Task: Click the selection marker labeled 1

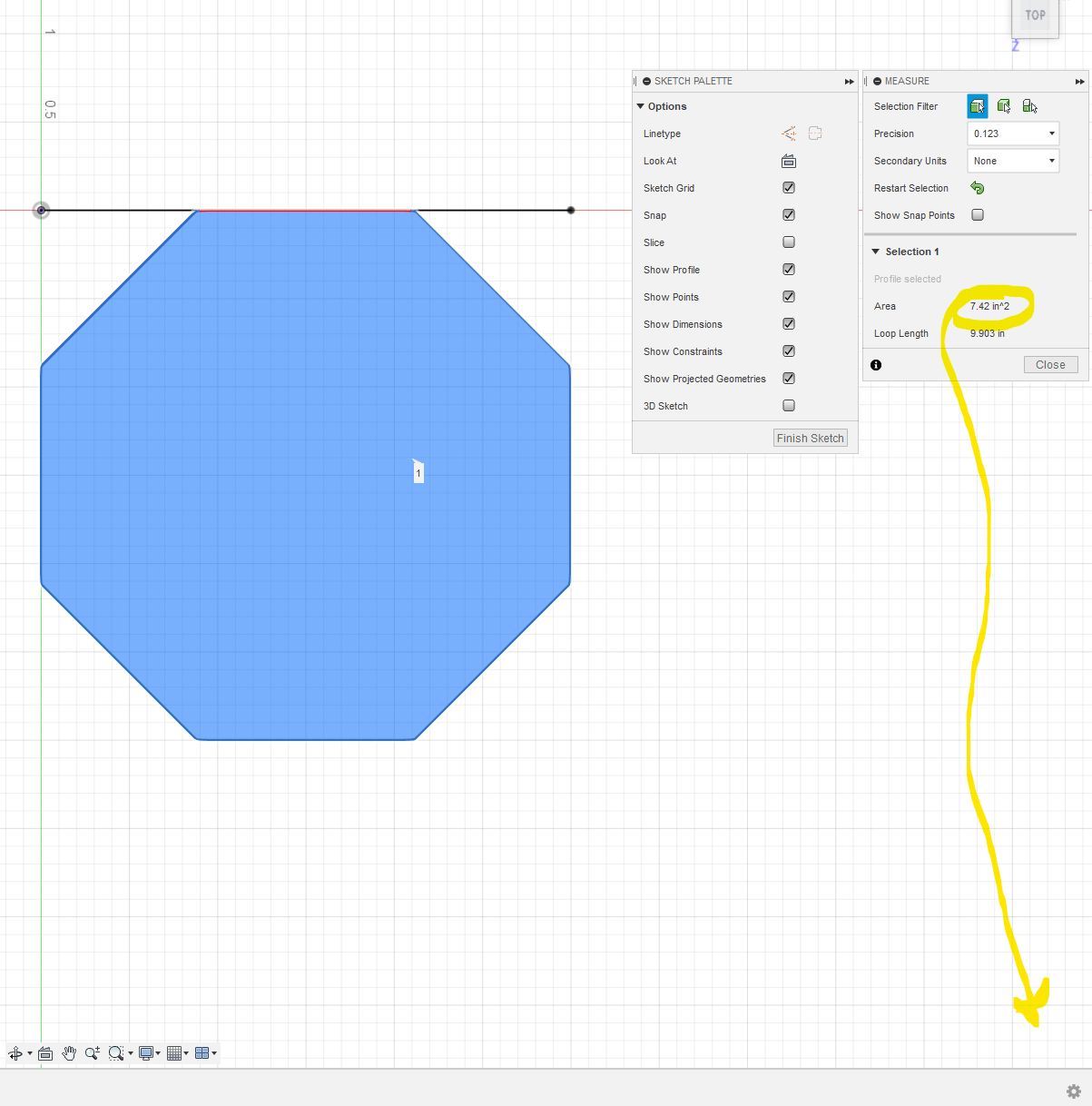Action: tap(418, 471)
